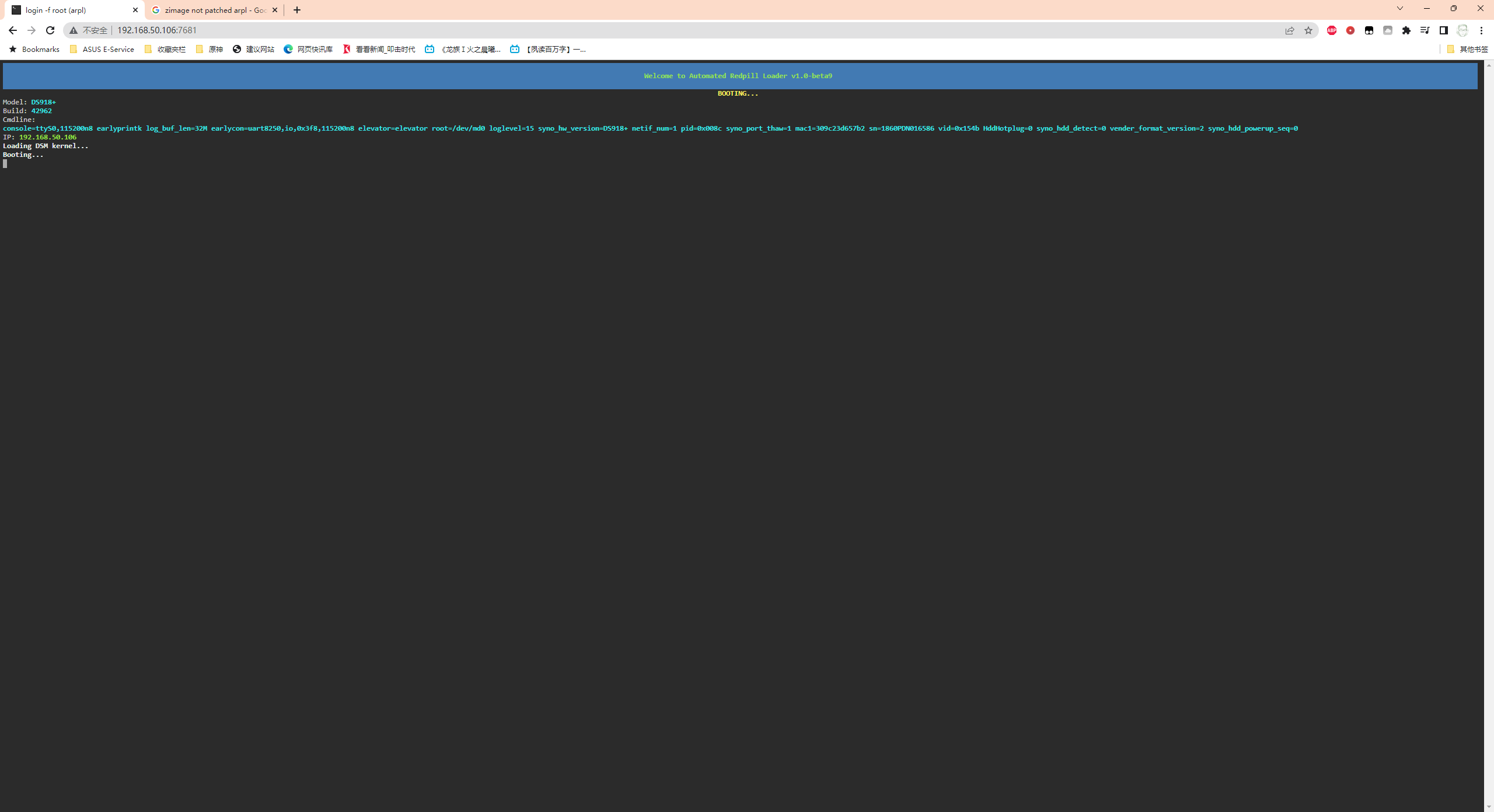The height and width of the screenshot is (812, 1494).
Task: Close the 'login -f root (arpl)' tab
Action: pos(135,10)
